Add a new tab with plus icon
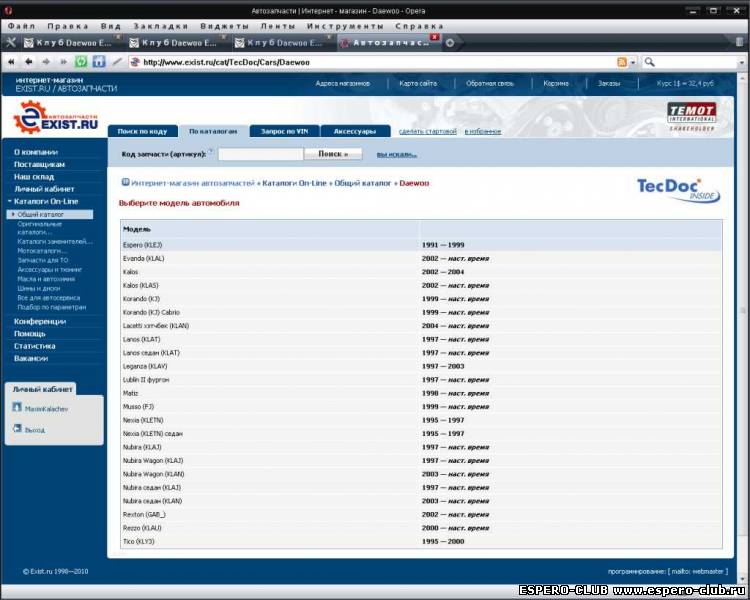Screen dimensions: 750x600 click(450, 43)
